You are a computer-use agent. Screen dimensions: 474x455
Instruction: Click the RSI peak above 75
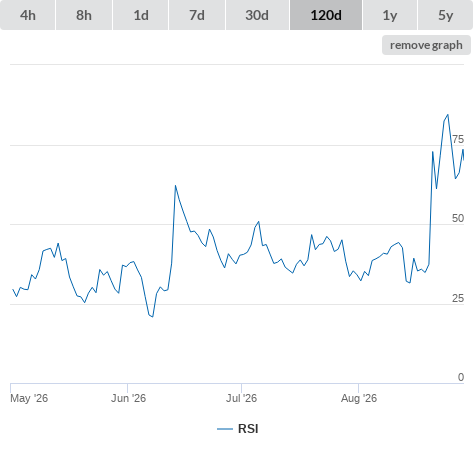[x=448, y=115]
